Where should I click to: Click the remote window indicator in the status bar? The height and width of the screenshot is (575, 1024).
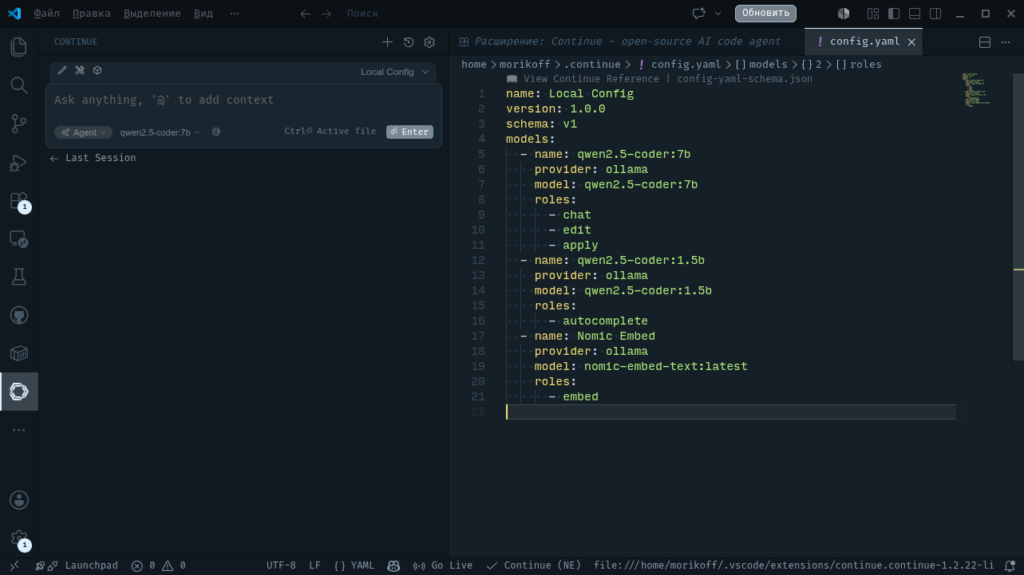pyautogui.click(x=14, y=566)
